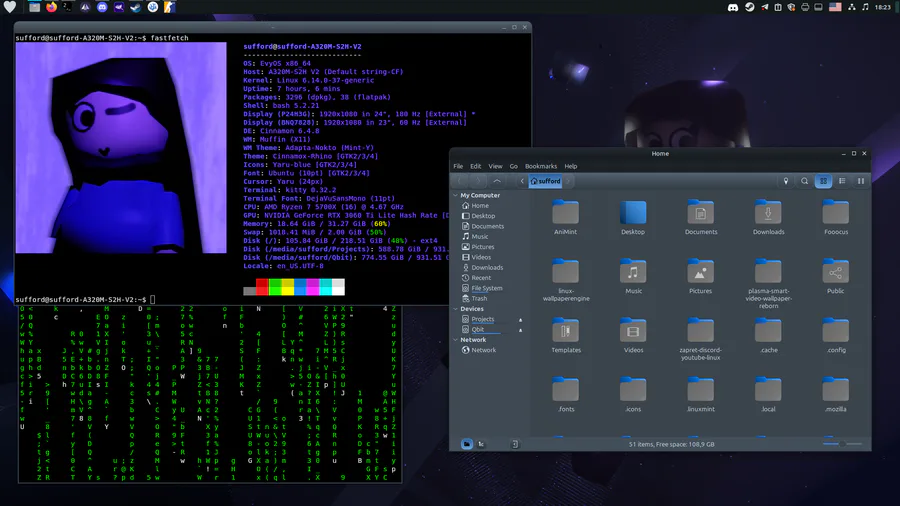Screen dimensions: 900x506
Task: Toggle location entry pin icon
Action: (786, 181)
